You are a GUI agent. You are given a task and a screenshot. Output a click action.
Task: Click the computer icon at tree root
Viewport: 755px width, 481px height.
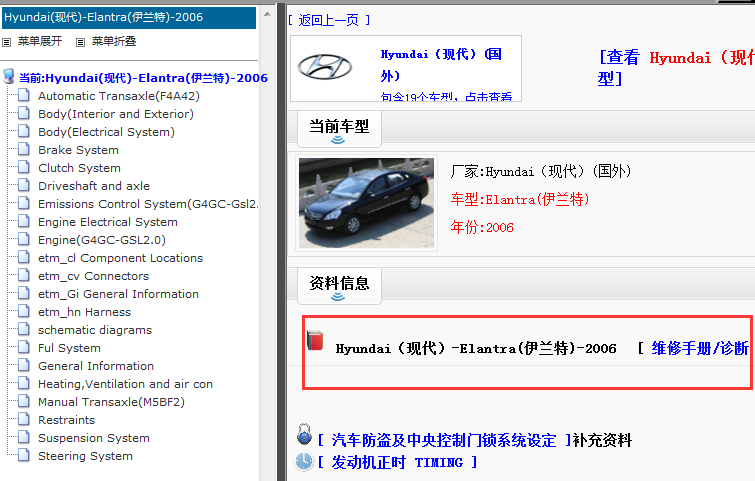[x=9, y=77]
